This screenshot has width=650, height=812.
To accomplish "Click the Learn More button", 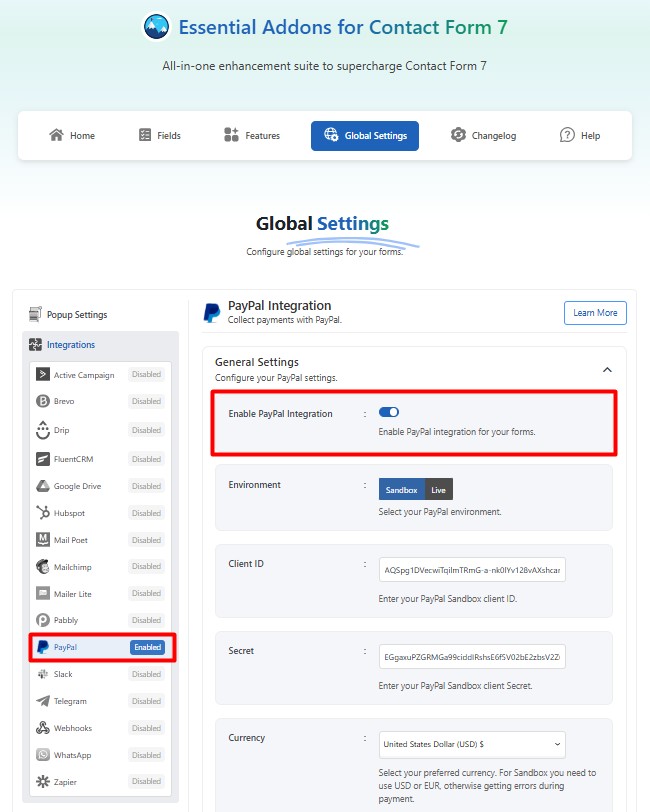I will click(x=595, y=313).
